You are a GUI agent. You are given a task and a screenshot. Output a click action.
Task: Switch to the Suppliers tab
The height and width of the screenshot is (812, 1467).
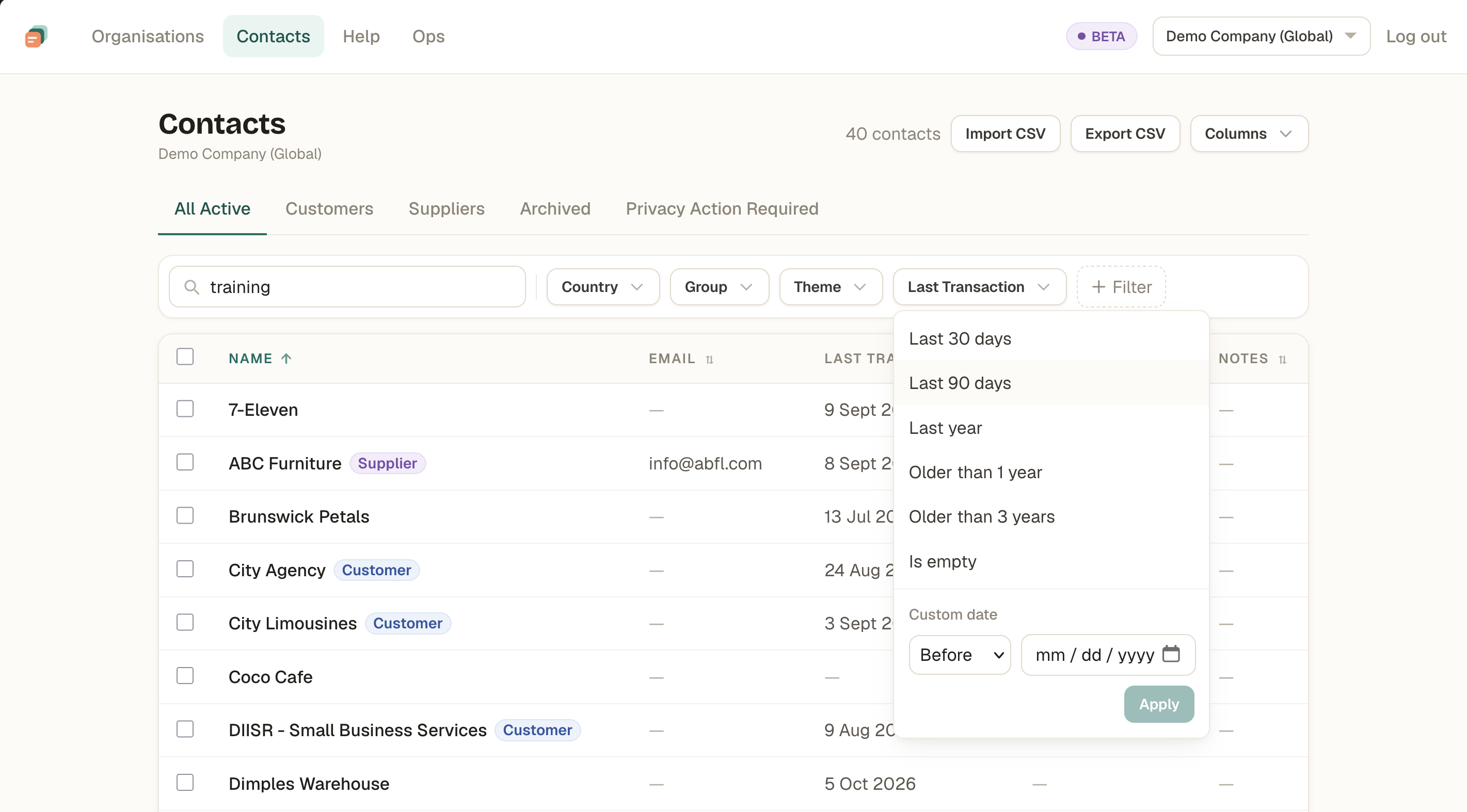(447, 209)
